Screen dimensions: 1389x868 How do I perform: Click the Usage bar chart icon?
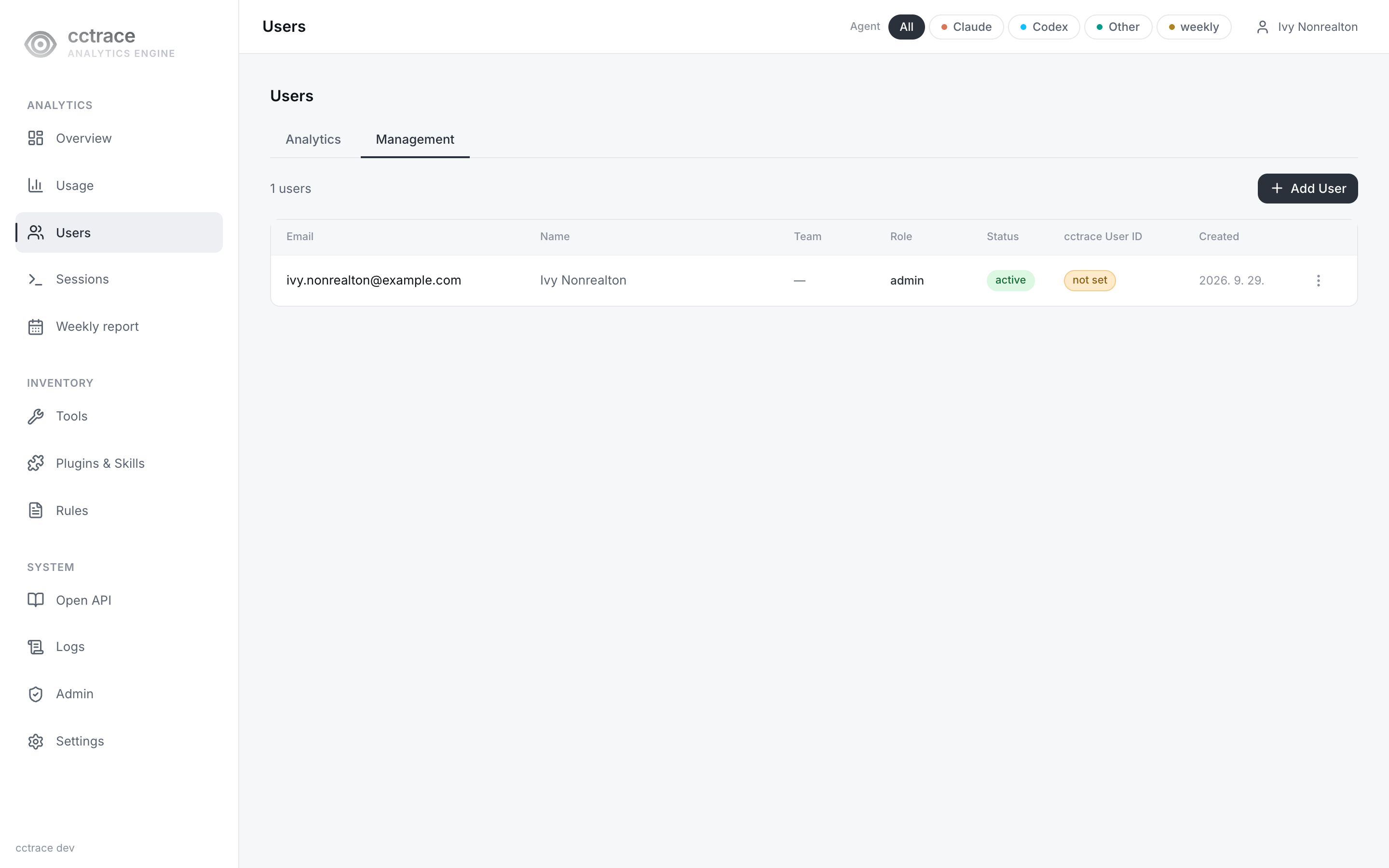(x=36, y=186)
